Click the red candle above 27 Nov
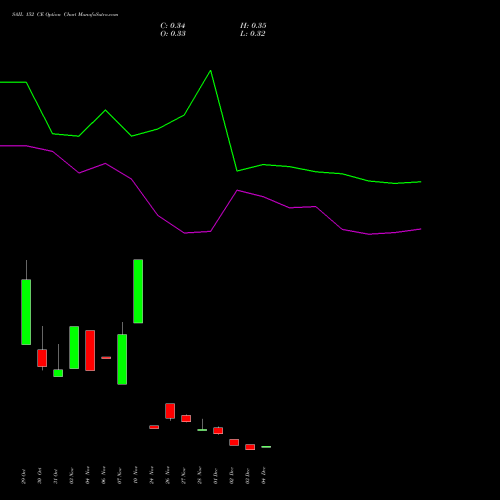Image resolution: width=500 pixels, height=500 pixels. click(186, 418)
